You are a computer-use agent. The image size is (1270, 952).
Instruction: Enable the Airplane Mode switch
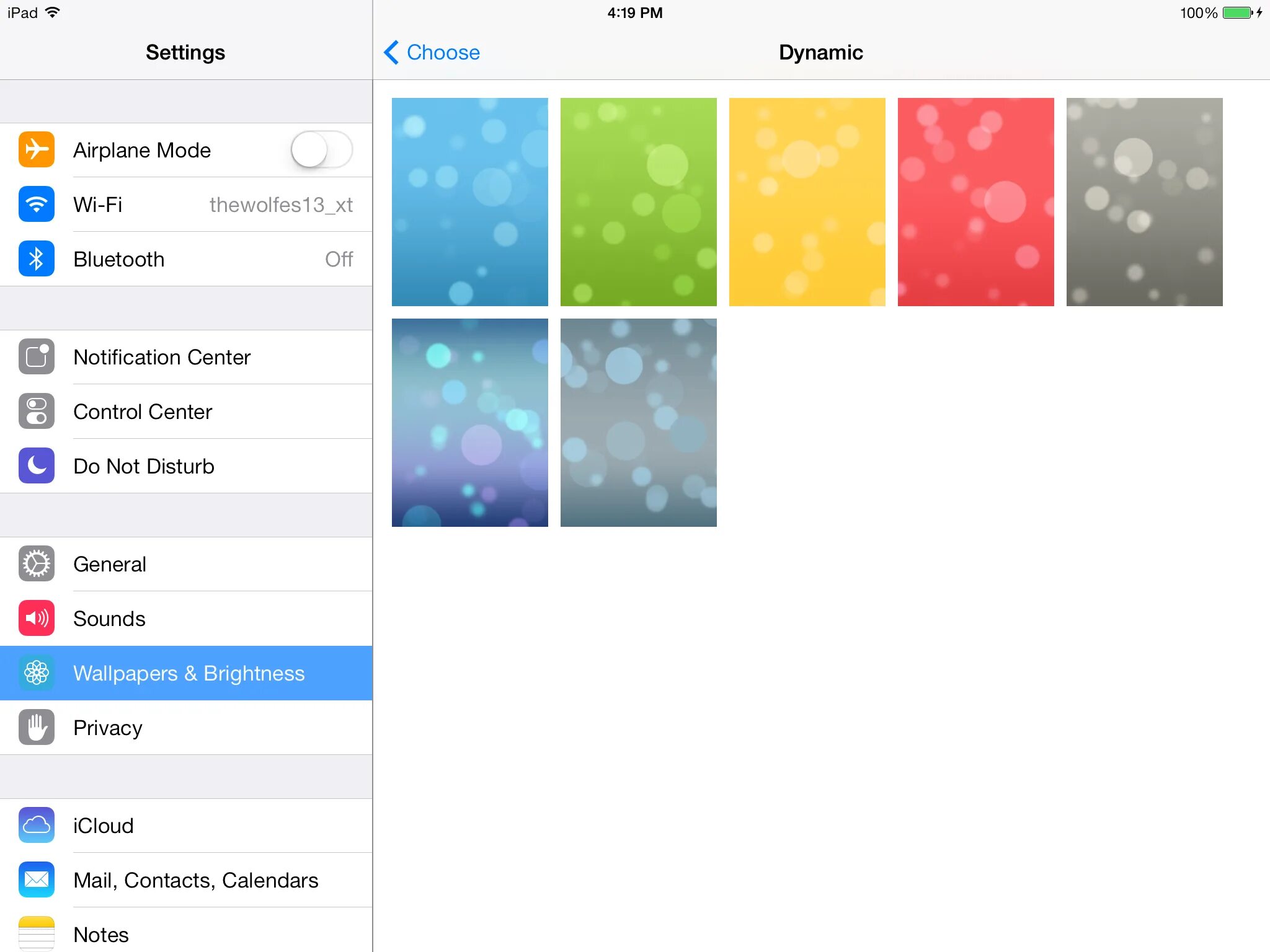321,150
